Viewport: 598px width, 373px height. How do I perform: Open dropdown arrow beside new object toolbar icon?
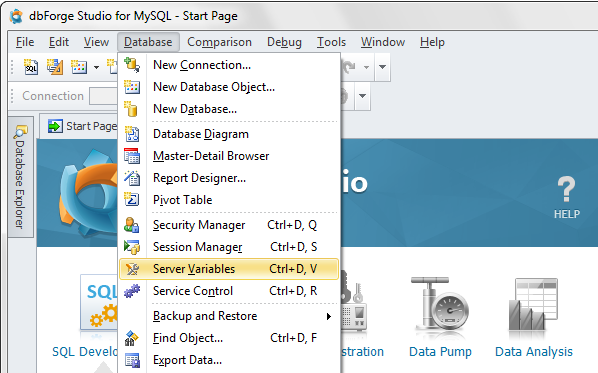[x=96, y=68]
